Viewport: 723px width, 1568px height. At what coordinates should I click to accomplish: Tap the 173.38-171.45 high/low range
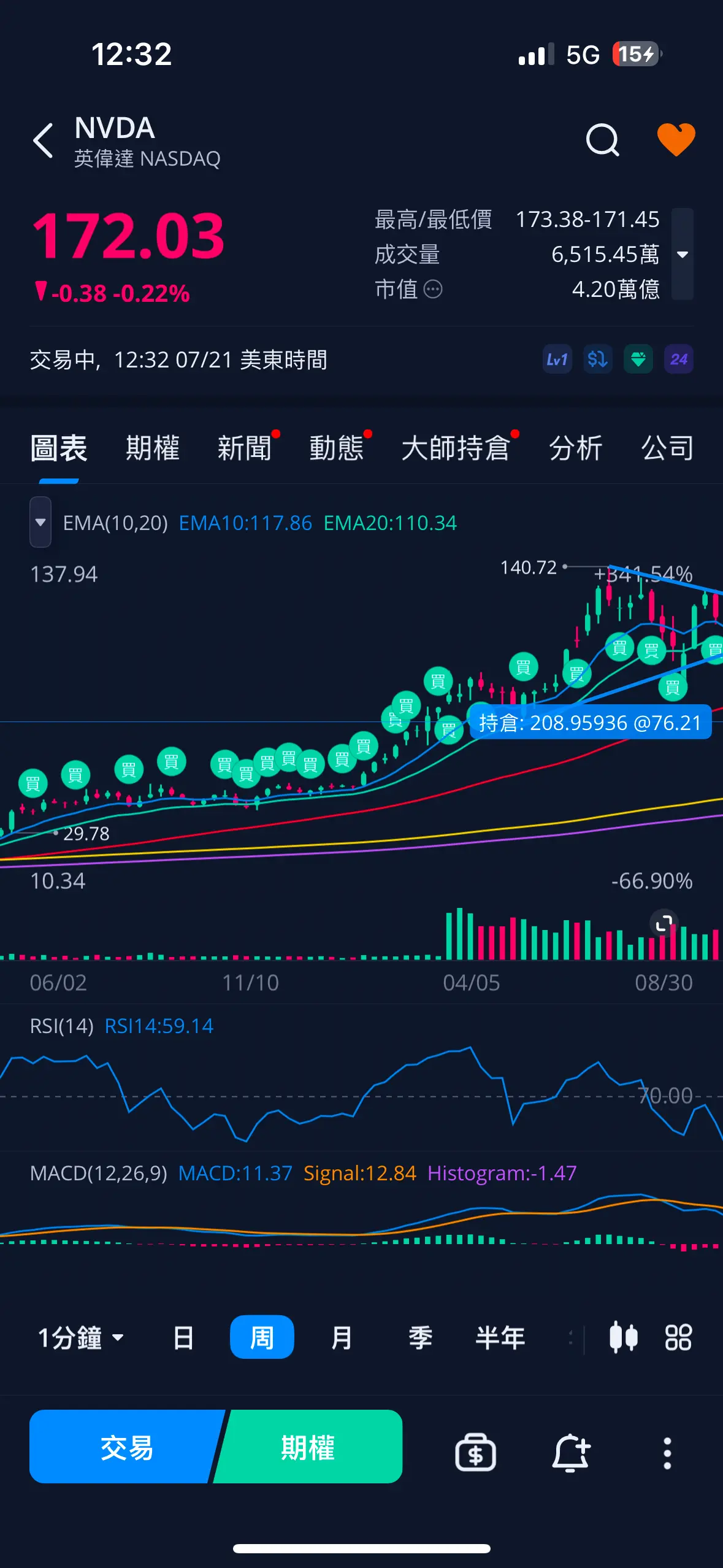point(587,219)
